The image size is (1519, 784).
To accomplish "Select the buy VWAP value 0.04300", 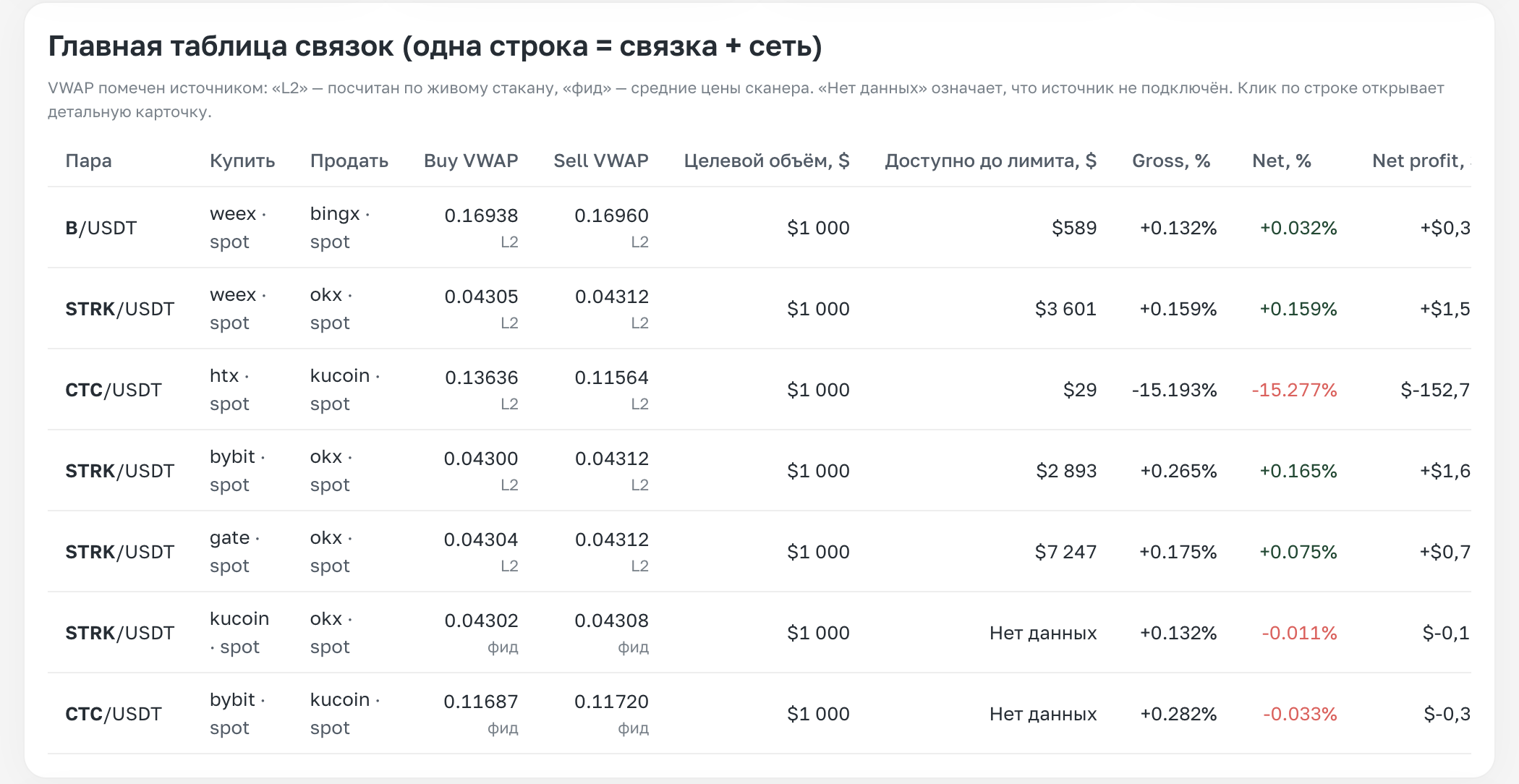I will pyautogui.click(x=481, y=459).
